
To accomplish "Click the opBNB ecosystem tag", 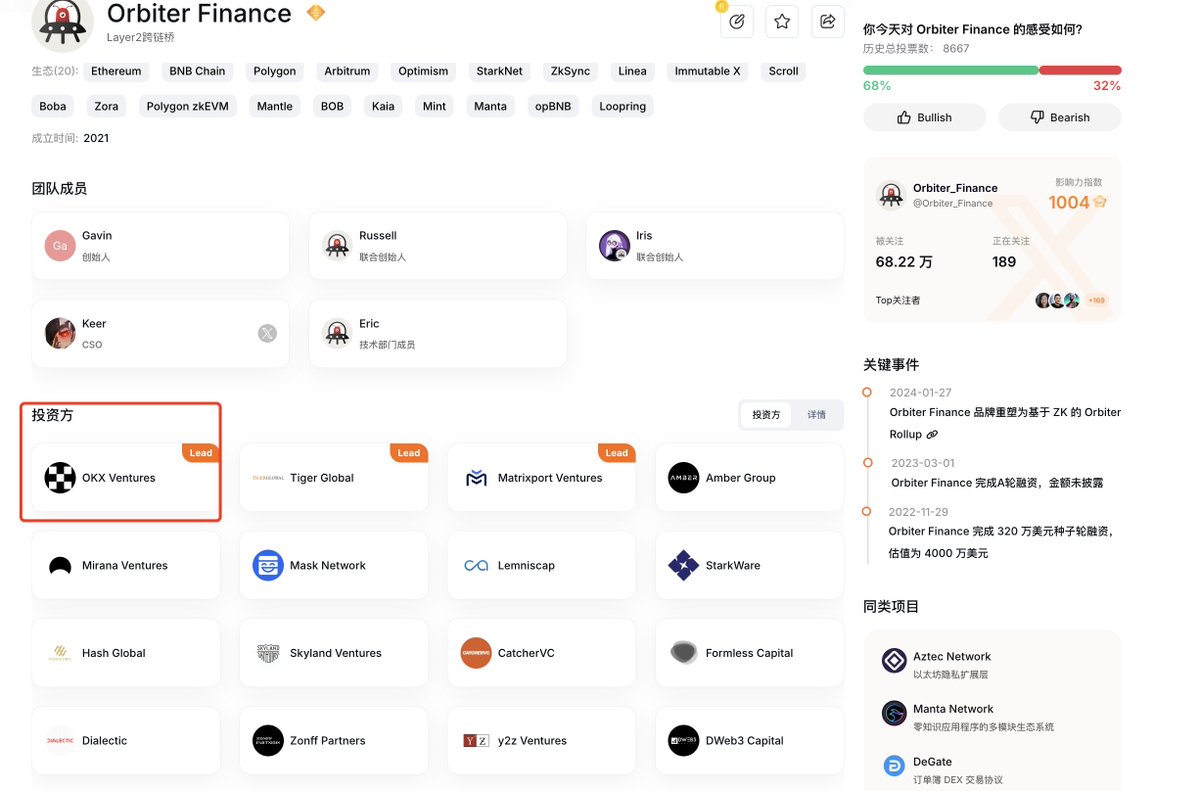I will (x=553, y=106).
